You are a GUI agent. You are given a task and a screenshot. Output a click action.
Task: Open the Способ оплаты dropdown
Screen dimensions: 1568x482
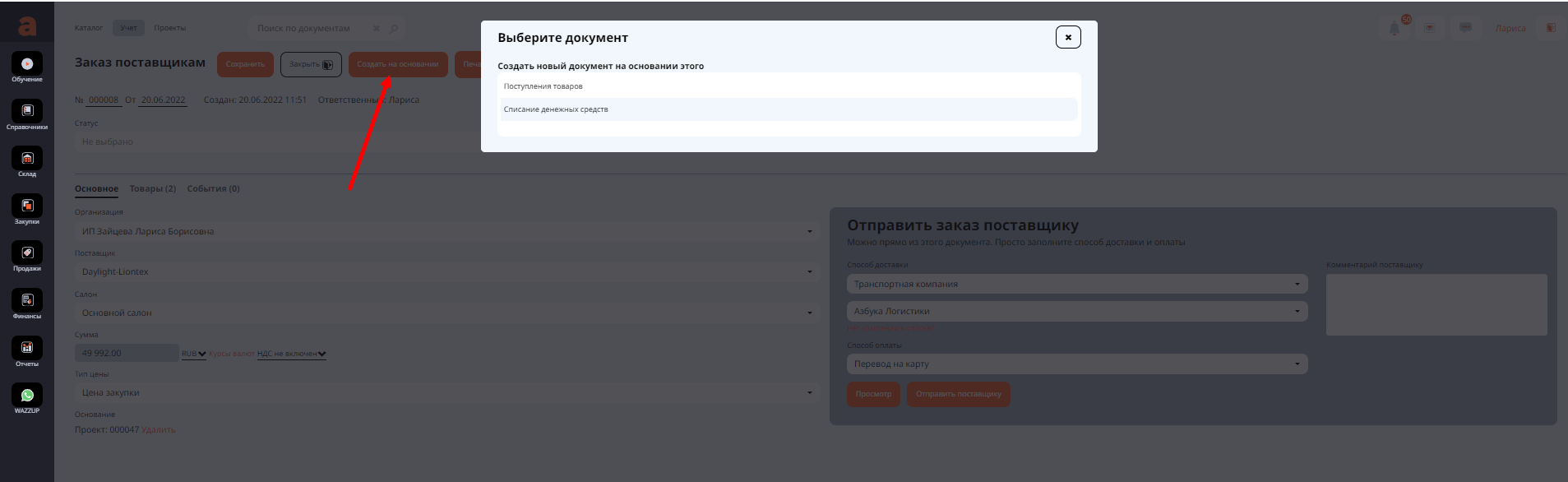(x=1076, y=364)
